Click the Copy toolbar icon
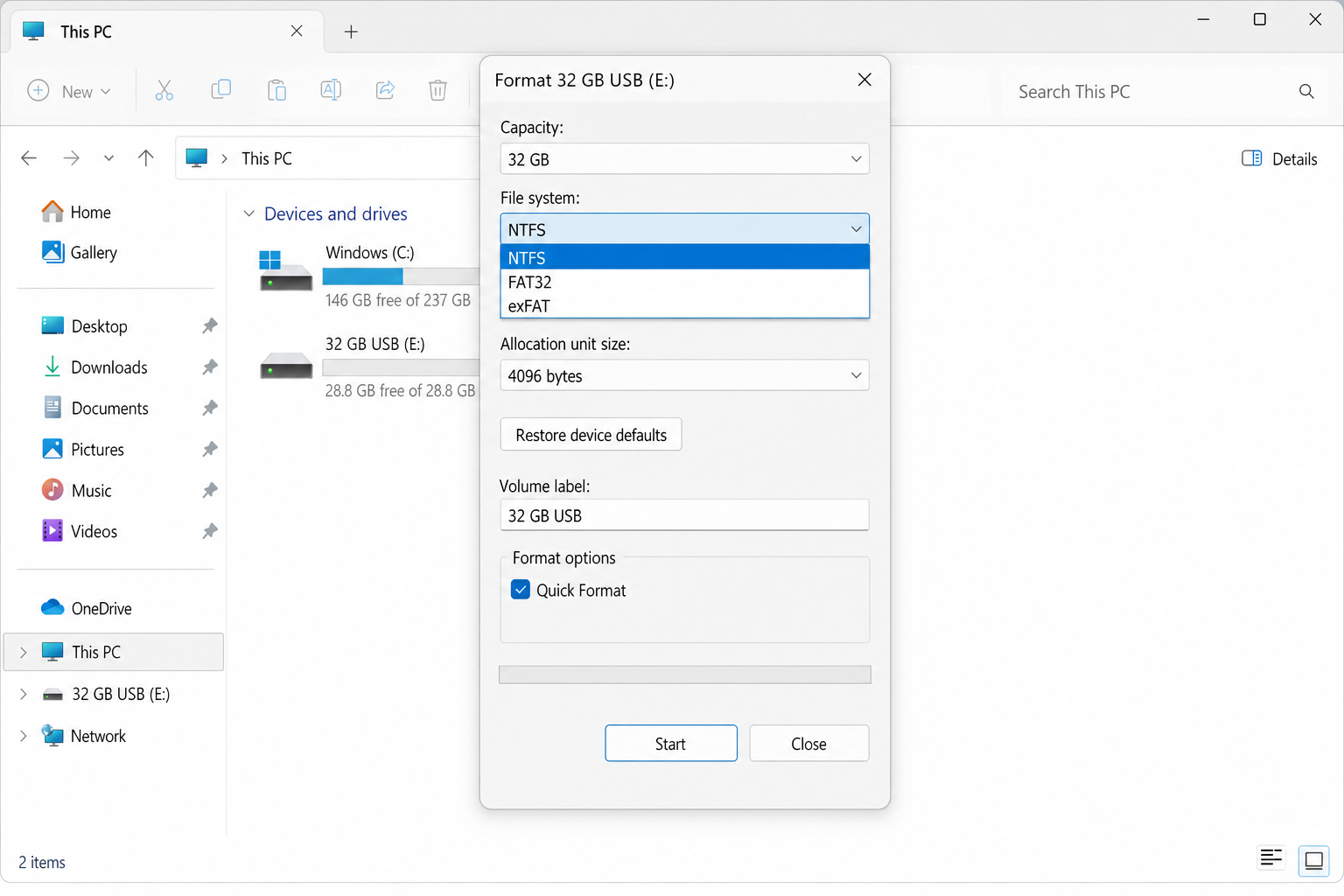 [x=220, y=90]
